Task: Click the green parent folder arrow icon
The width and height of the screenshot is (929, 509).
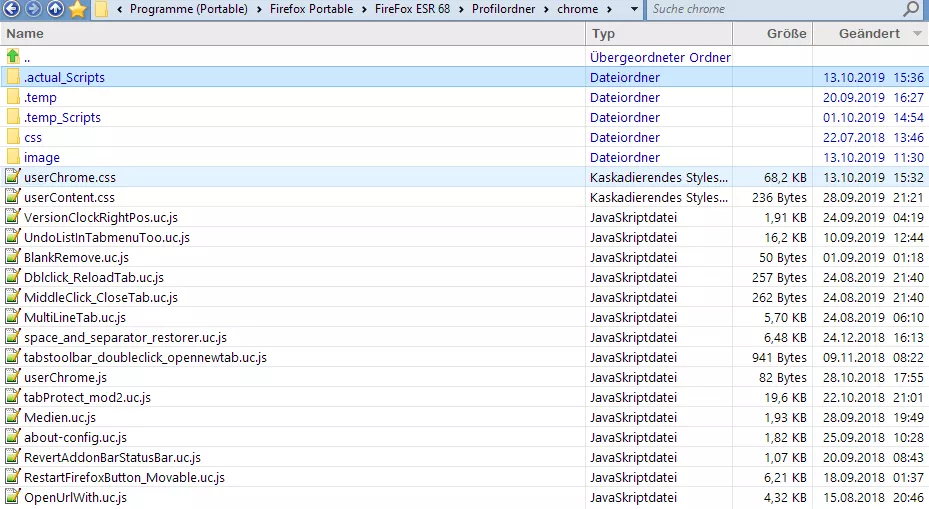Action: (x=12, y=57)
